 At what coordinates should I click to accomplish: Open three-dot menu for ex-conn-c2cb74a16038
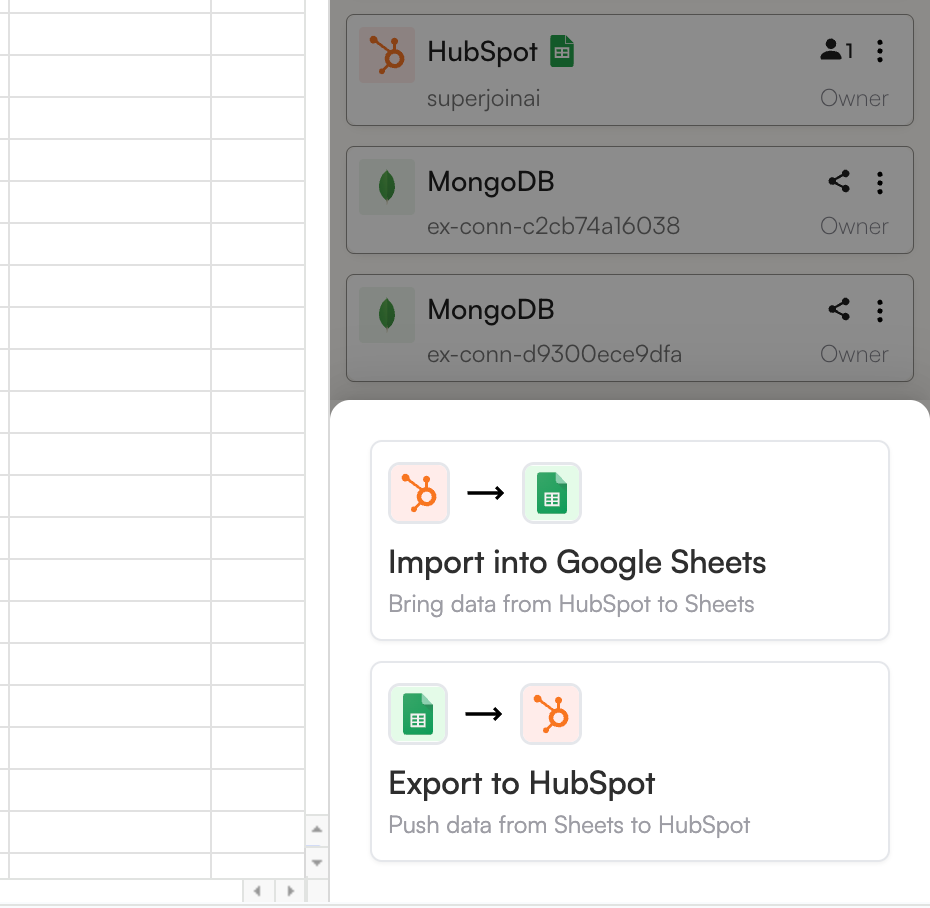coord(880,183)
